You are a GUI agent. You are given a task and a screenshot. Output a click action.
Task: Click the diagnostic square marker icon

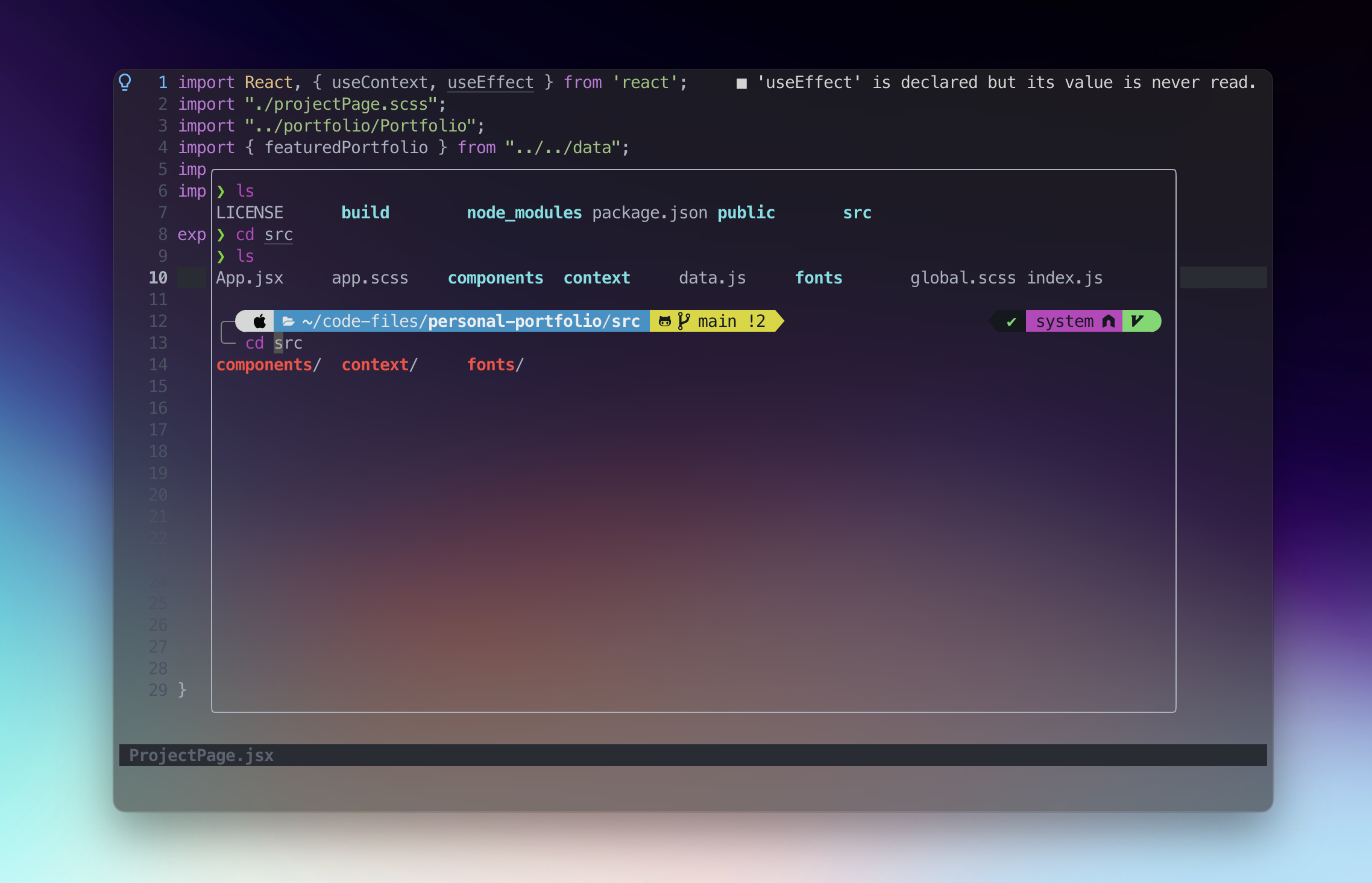click(x=741, y=83)
